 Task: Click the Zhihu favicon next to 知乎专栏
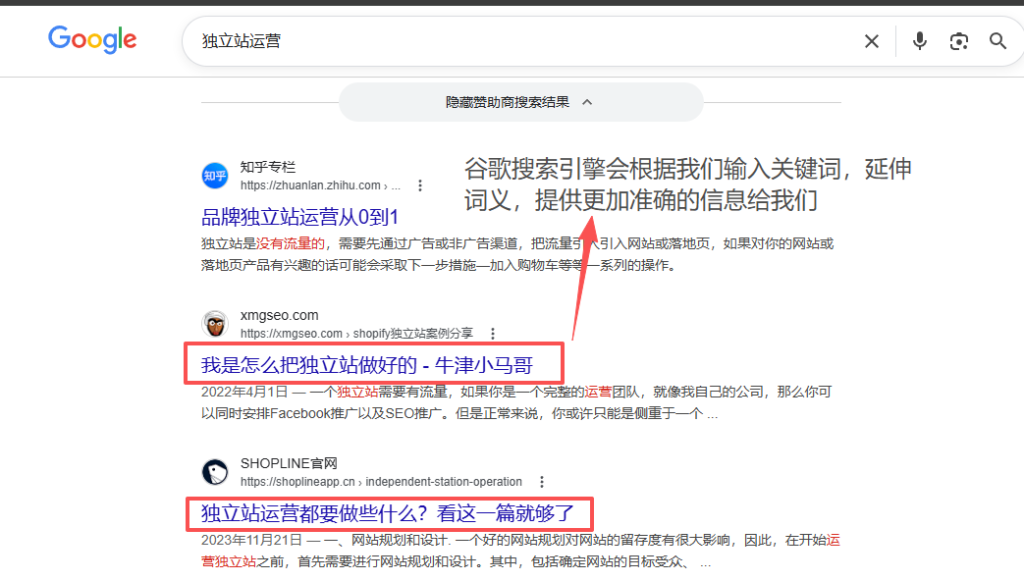click(215, 176)
